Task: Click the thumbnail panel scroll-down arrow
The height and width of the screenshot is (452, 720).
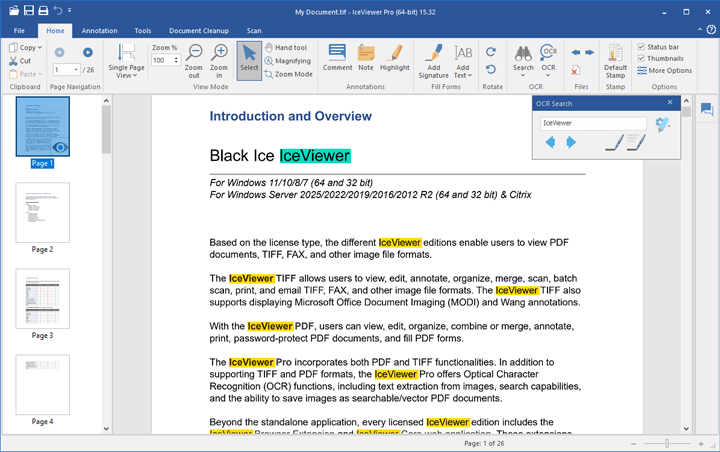Action: pyautogui.click(x=106, y=429)
